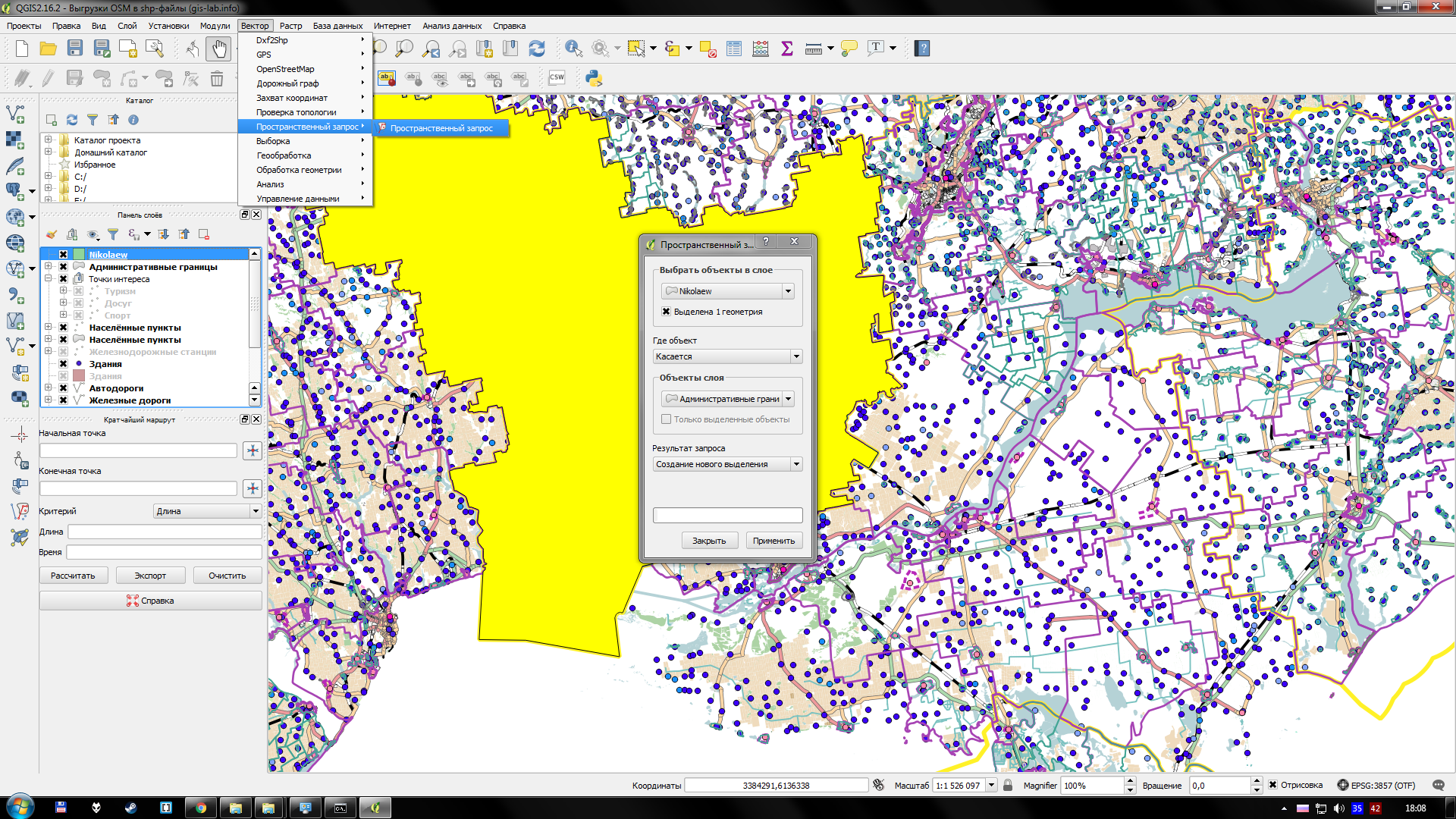Image resolution: width=1456 pixels, height=819 pixels.
Task: Open layer styling brush in Layers panel
Action: 52,234
